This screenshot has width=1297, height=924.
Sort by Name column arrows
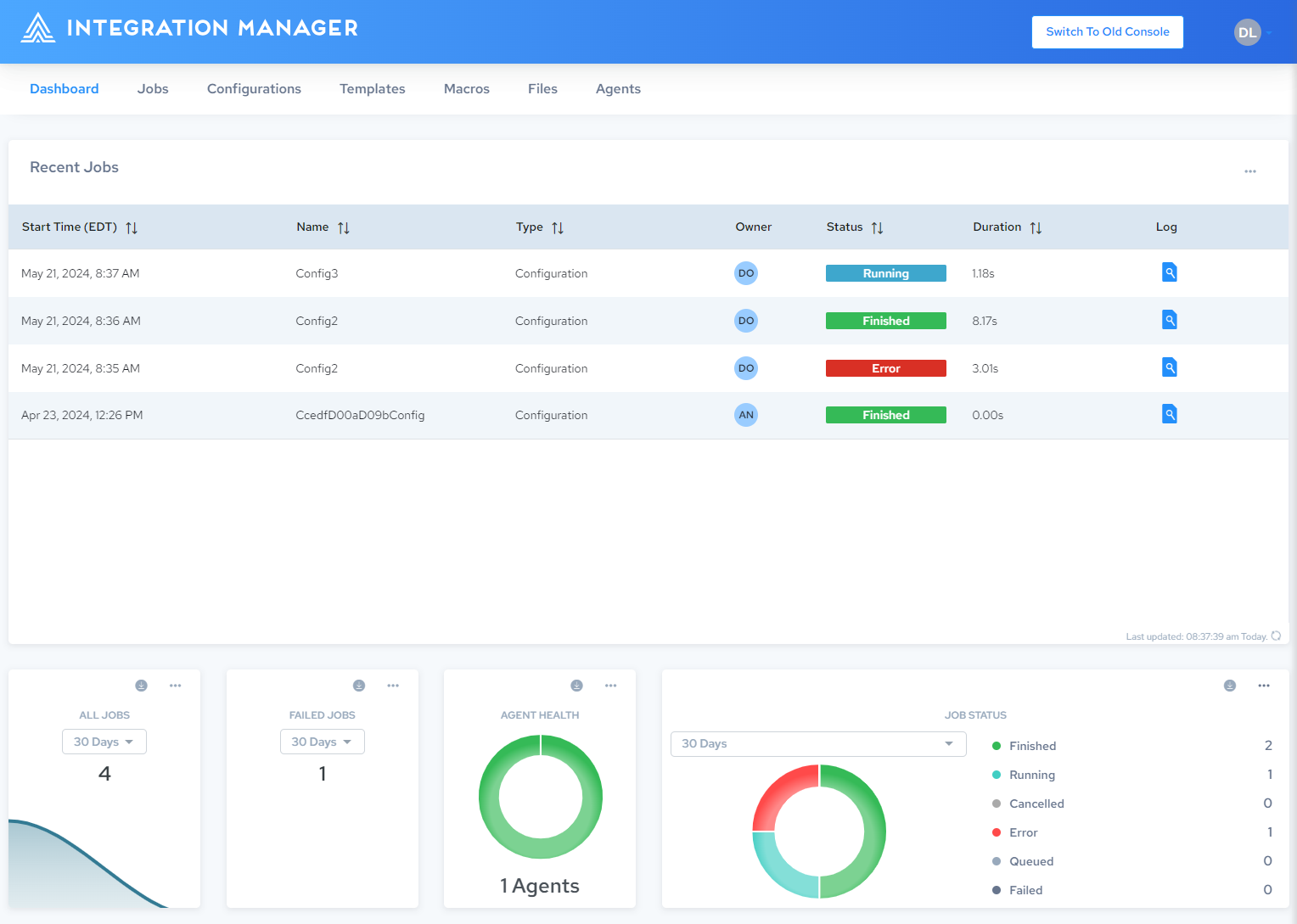pyautogui.click(x=344, y=227)
